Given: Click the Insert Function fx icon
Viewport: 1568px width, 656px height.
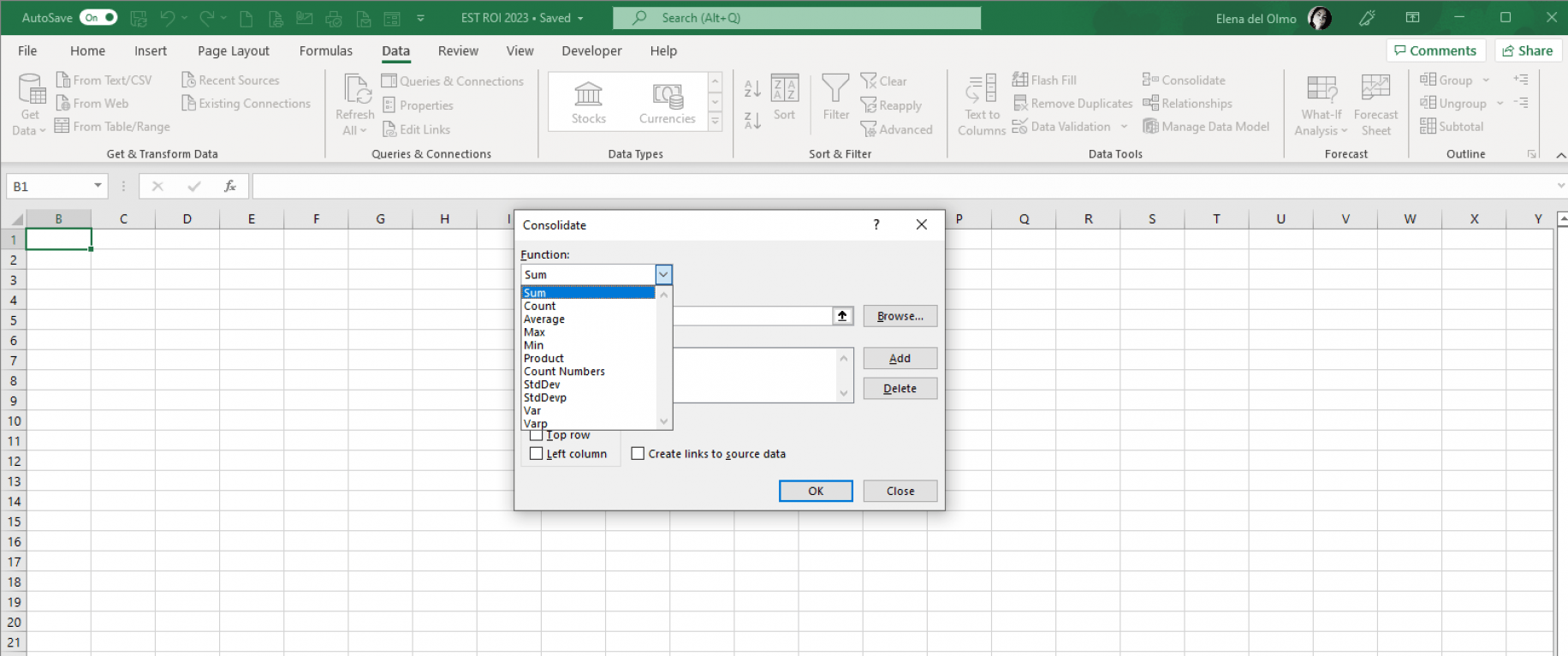Looking at the screenshot, I should 230,186.
